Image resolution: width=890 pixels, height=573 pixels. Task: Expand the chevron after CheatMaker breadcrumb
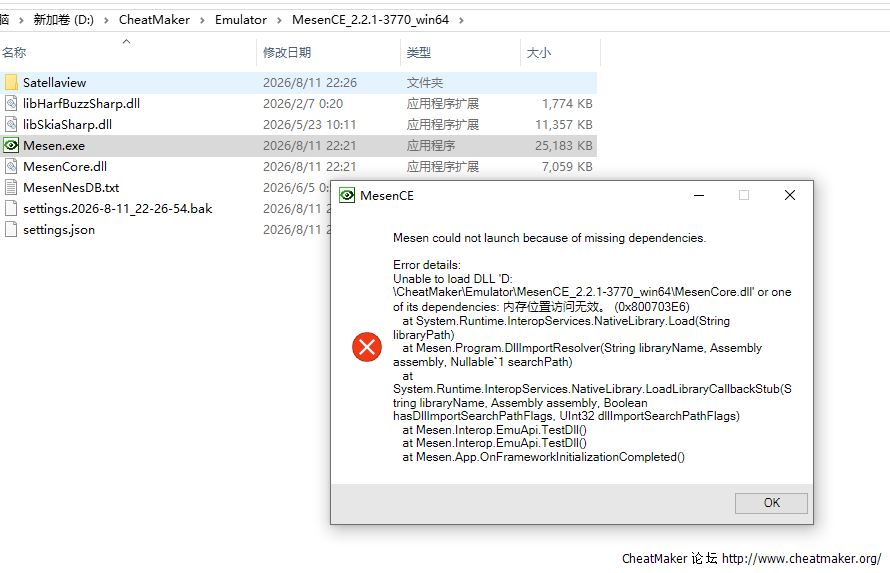[202, 20]
